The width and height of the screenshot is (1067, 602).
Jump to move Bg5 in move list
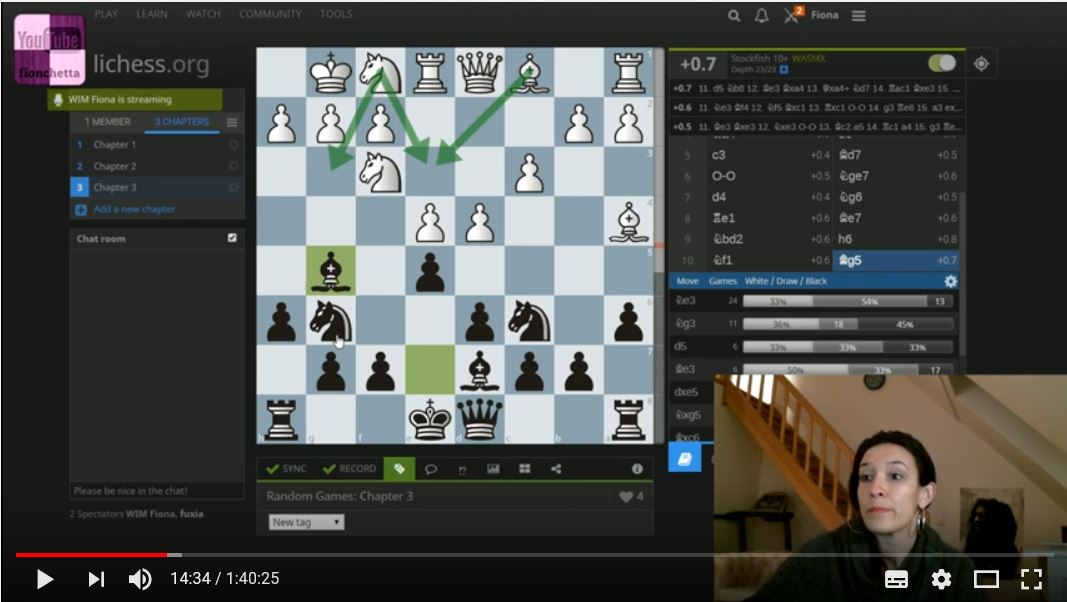coord(896,260)
